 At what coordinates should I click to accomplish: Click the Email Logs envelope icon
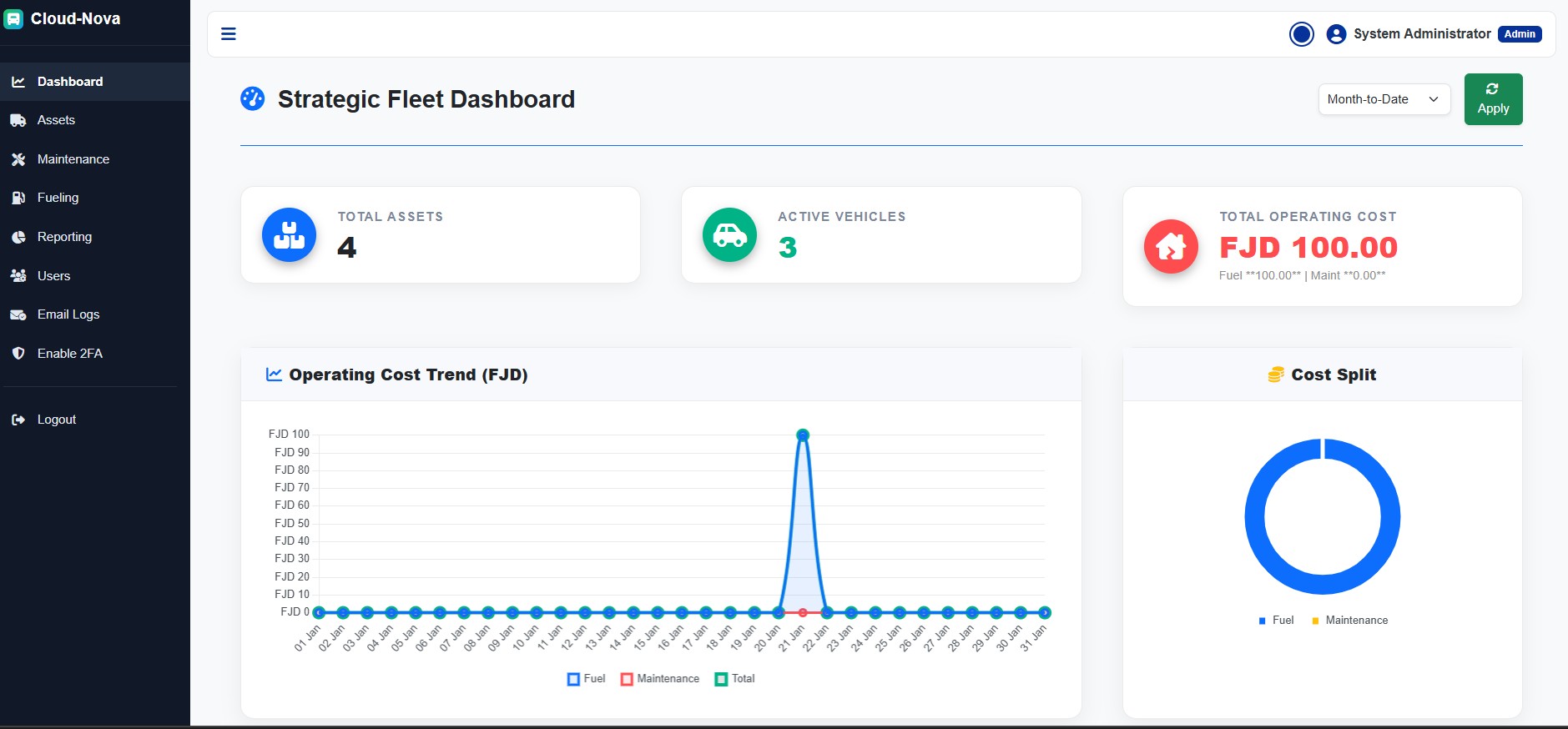point(18,314)
